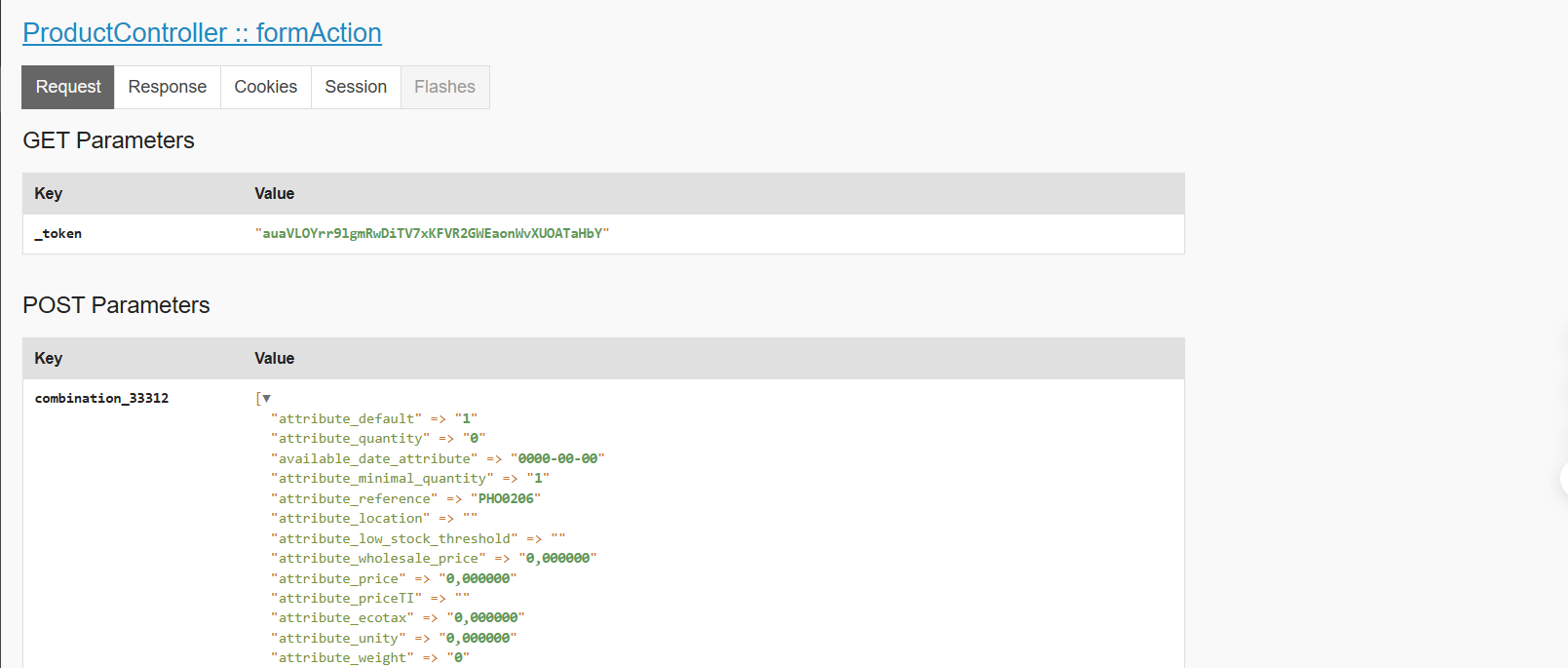Open the Cookies tab
The image size is (1568, 668).
266,87
